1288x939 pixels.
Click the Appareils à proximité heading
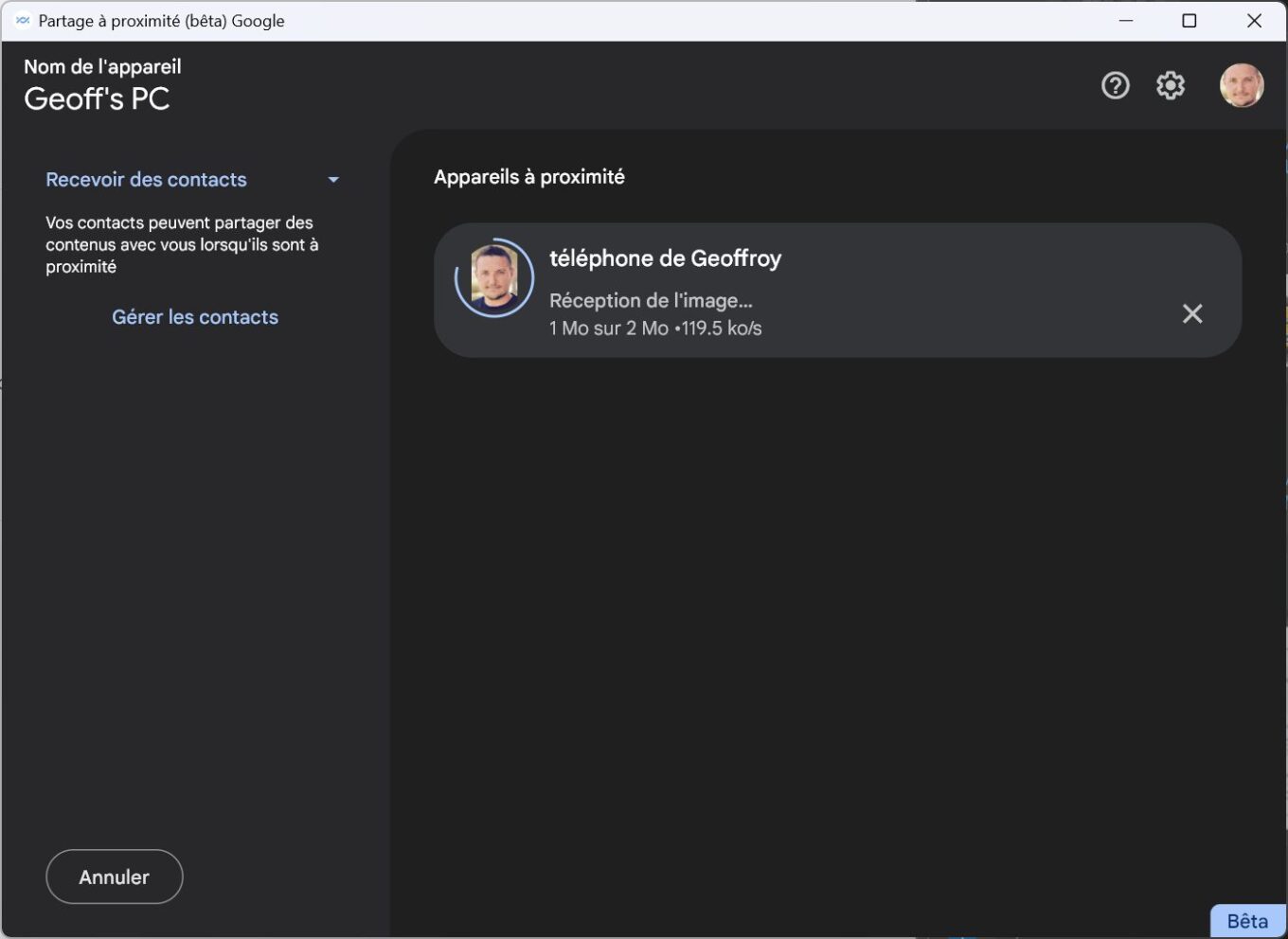click(529, 177)
